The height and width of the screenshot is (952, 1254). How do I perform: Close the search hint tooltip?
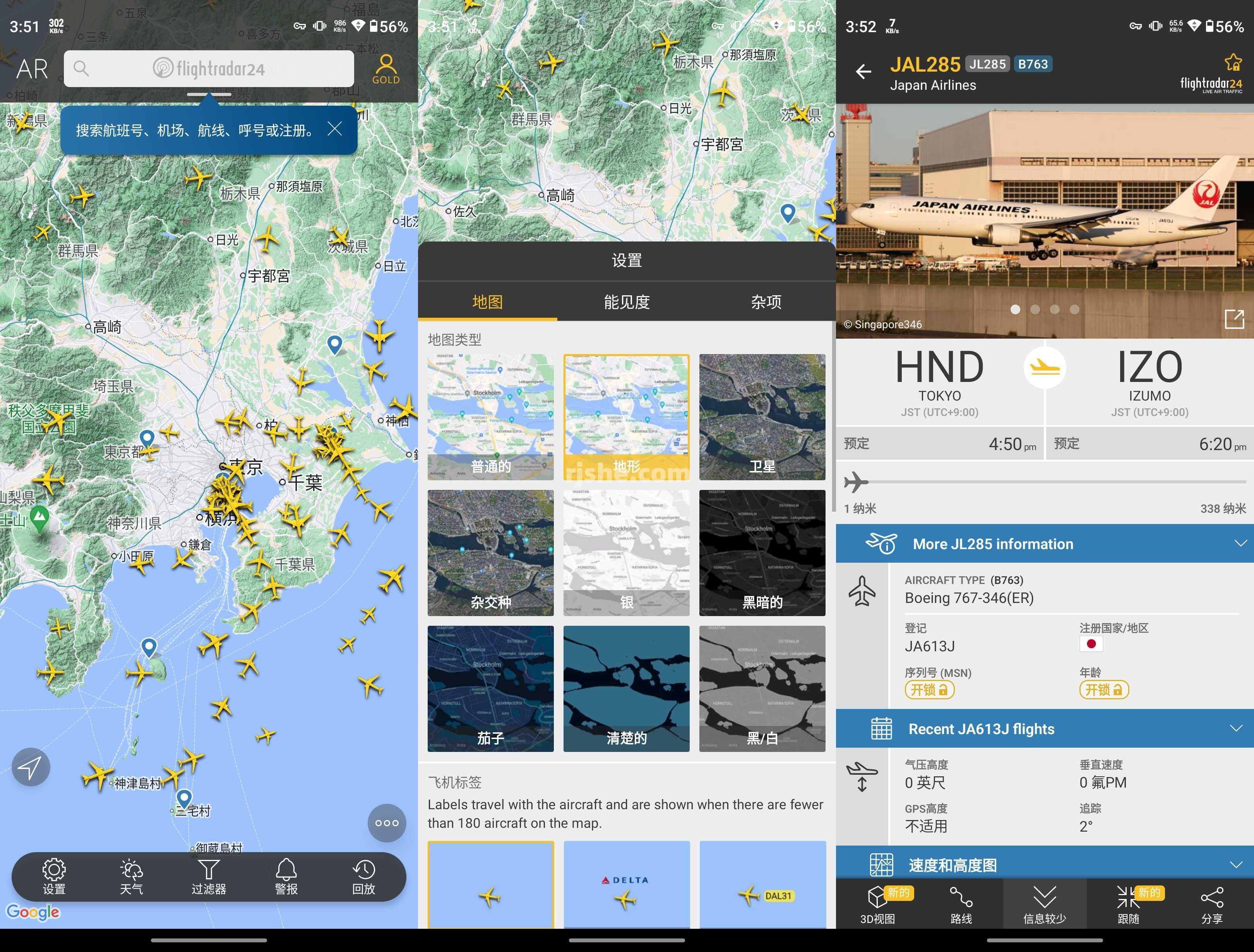click(x=335, y=129)
